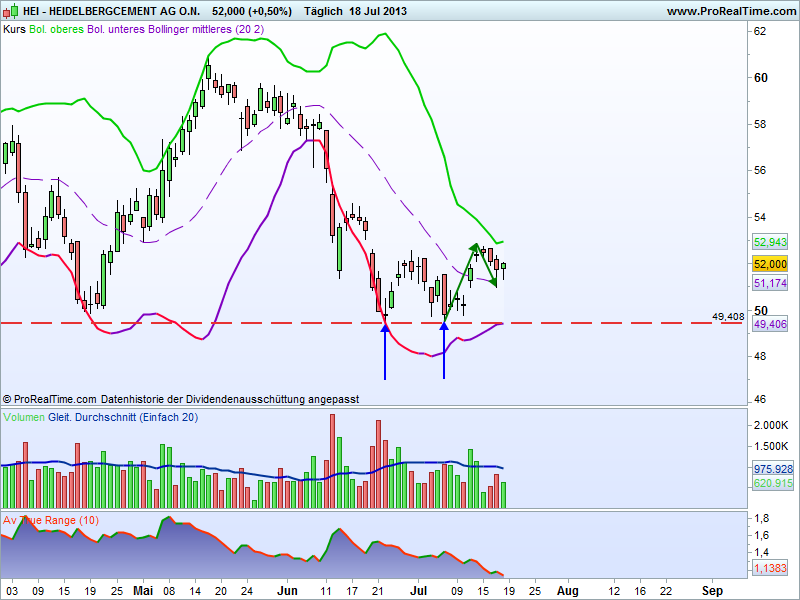Click the blue 975.928 volume average value
The width and height of the screenshot is (800, 600).
tap(773, 468)
